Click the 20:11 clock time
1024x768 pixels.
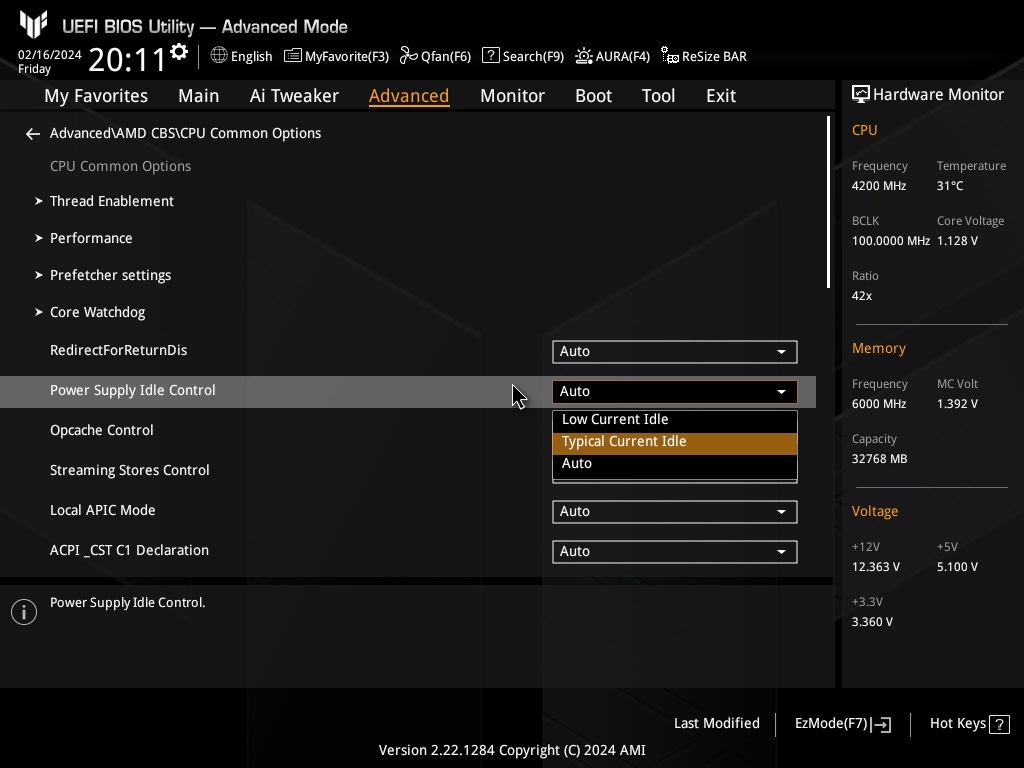[x=127, y=60]
